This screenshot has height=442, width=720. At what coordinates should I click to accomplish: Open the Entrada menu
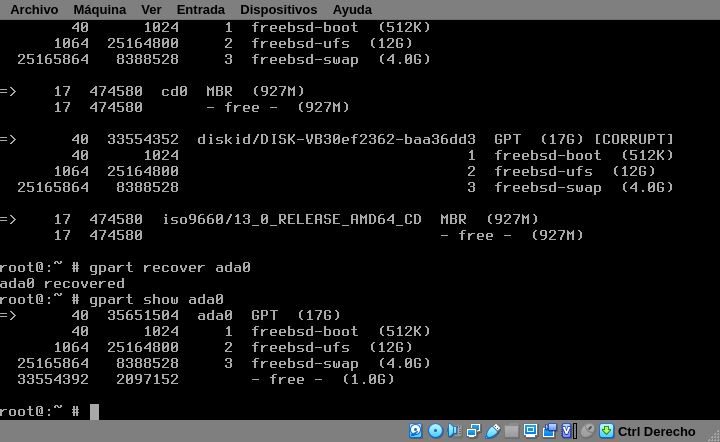[201, 10]
